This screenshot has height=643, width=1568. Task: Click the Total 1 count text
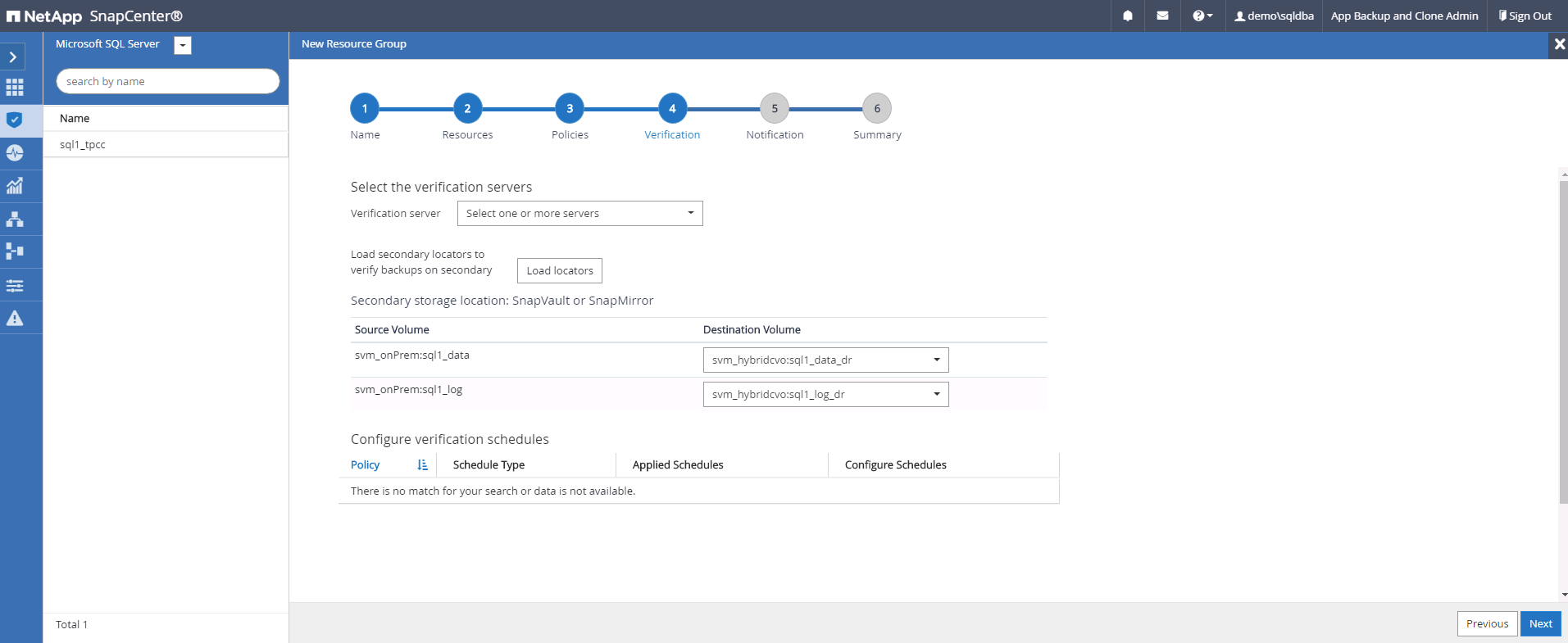point(71,625)
